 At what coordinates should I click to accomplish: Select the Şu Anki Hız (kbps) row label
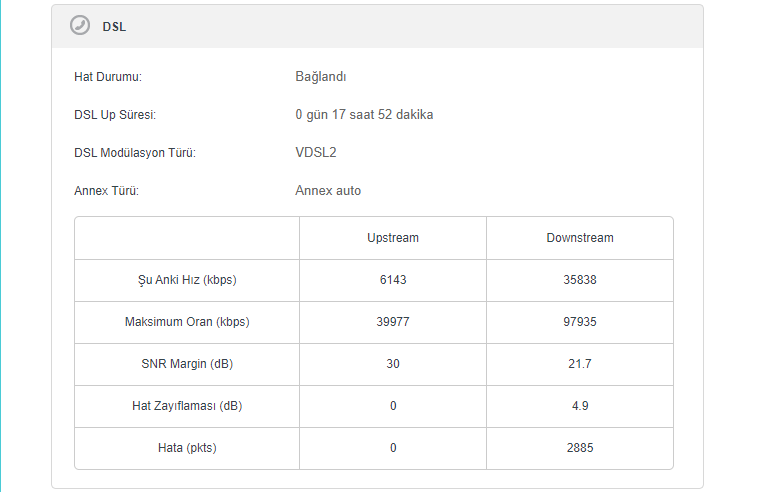tap(187, 280)
